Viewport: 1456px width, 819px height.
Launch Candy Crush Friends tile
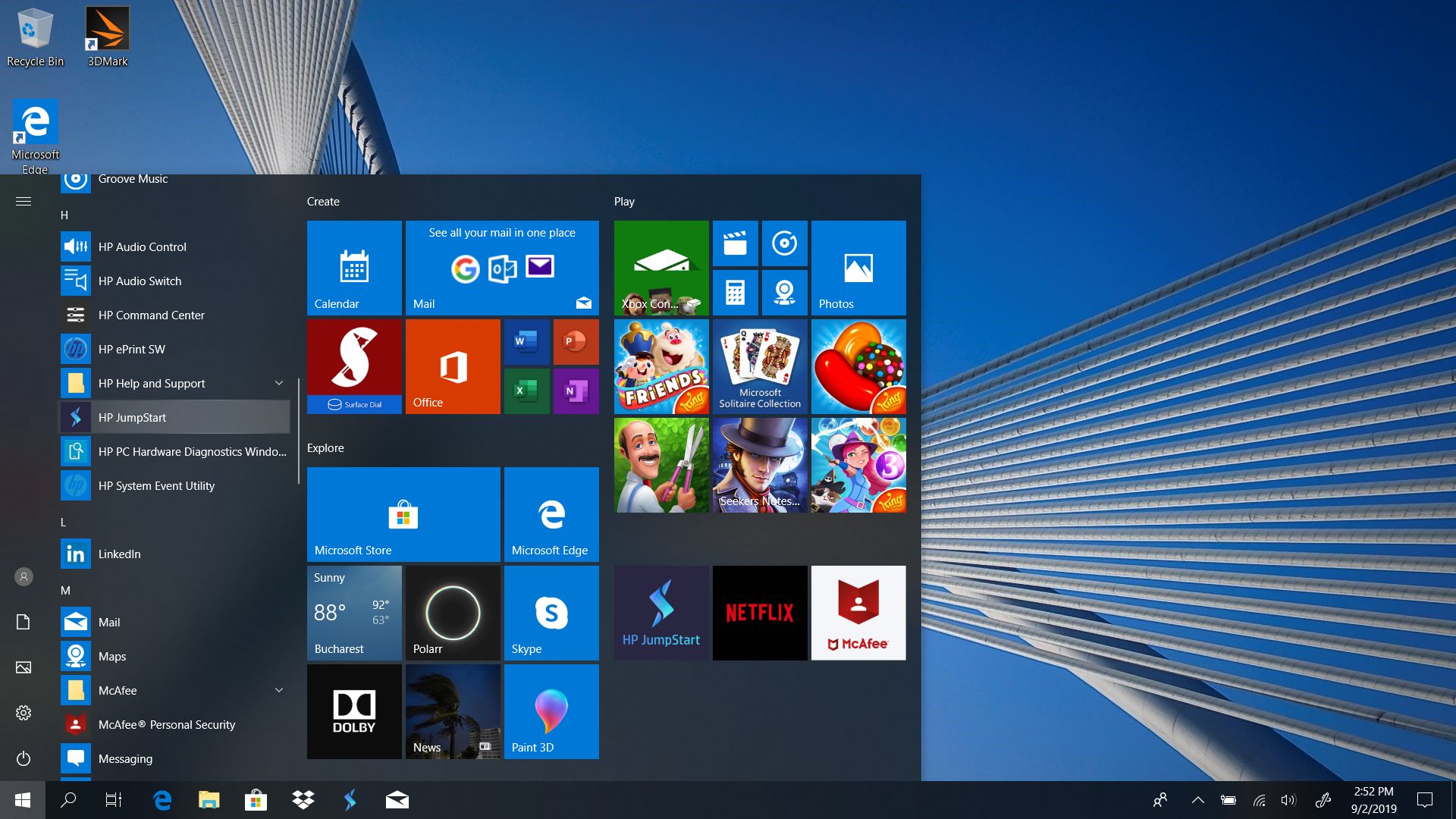[x=661, y=366]
